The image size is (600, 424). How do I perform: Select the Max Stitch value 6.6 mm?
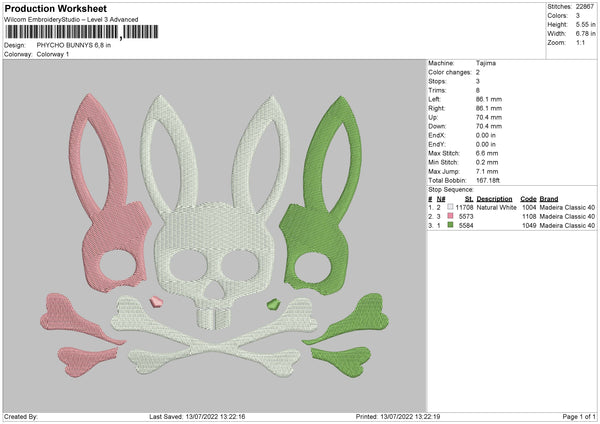pyautogui.click(x=487, y=153)
